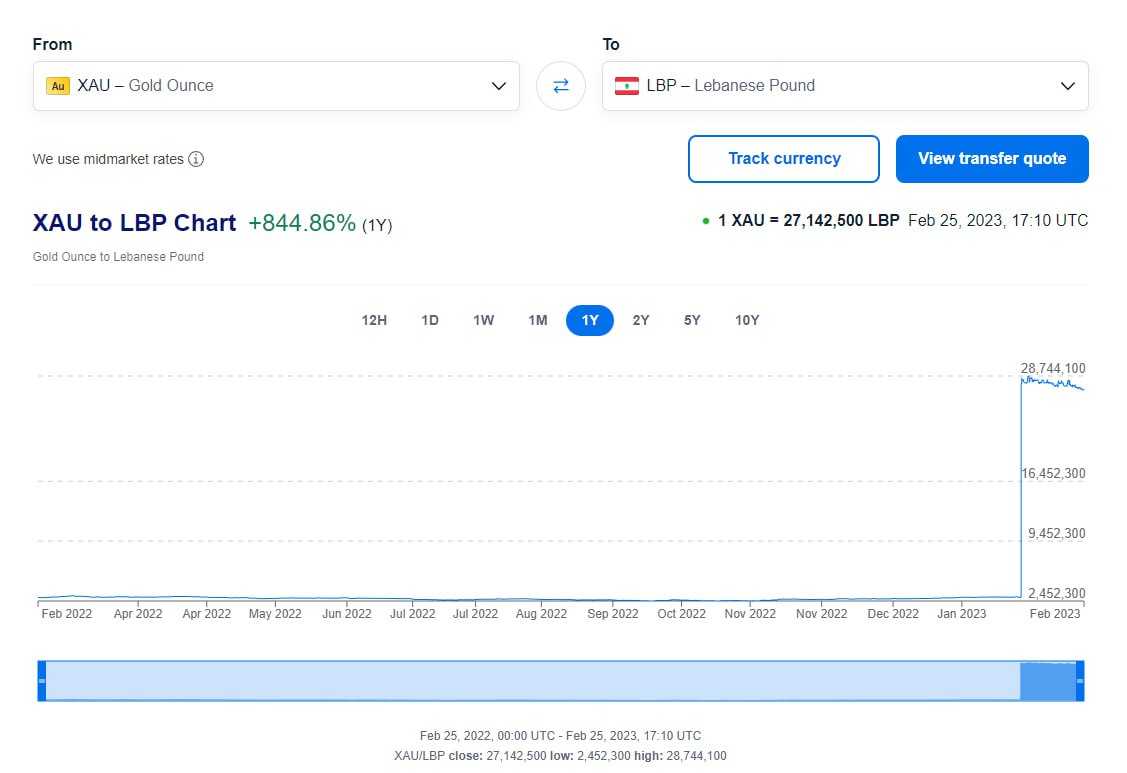Choose the 10Y chart range

[x=747, y=320]
